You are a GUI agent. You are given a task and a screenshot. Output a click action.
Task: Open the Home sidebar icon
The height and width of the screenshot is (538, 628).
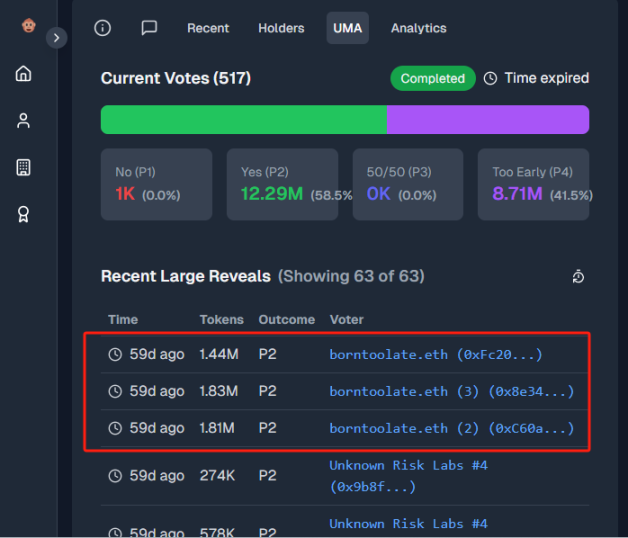tap(24, 74)
